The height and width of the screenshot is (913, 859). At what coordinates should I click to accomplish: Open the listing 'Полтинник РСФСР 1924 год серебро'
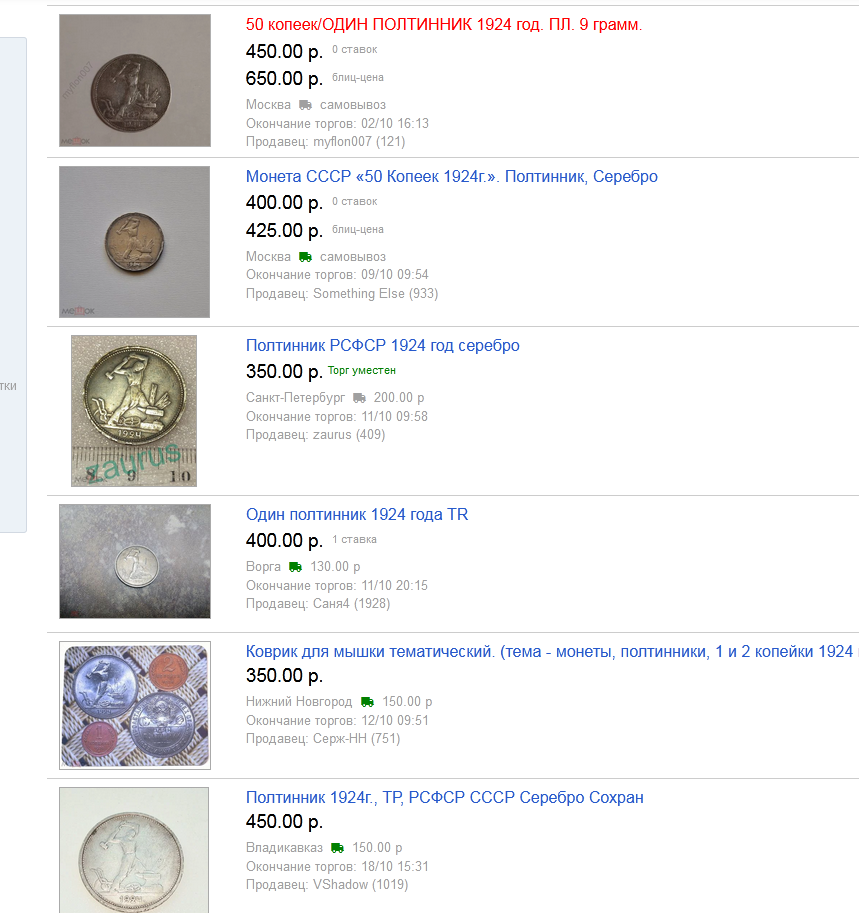(x=383, y=345)
